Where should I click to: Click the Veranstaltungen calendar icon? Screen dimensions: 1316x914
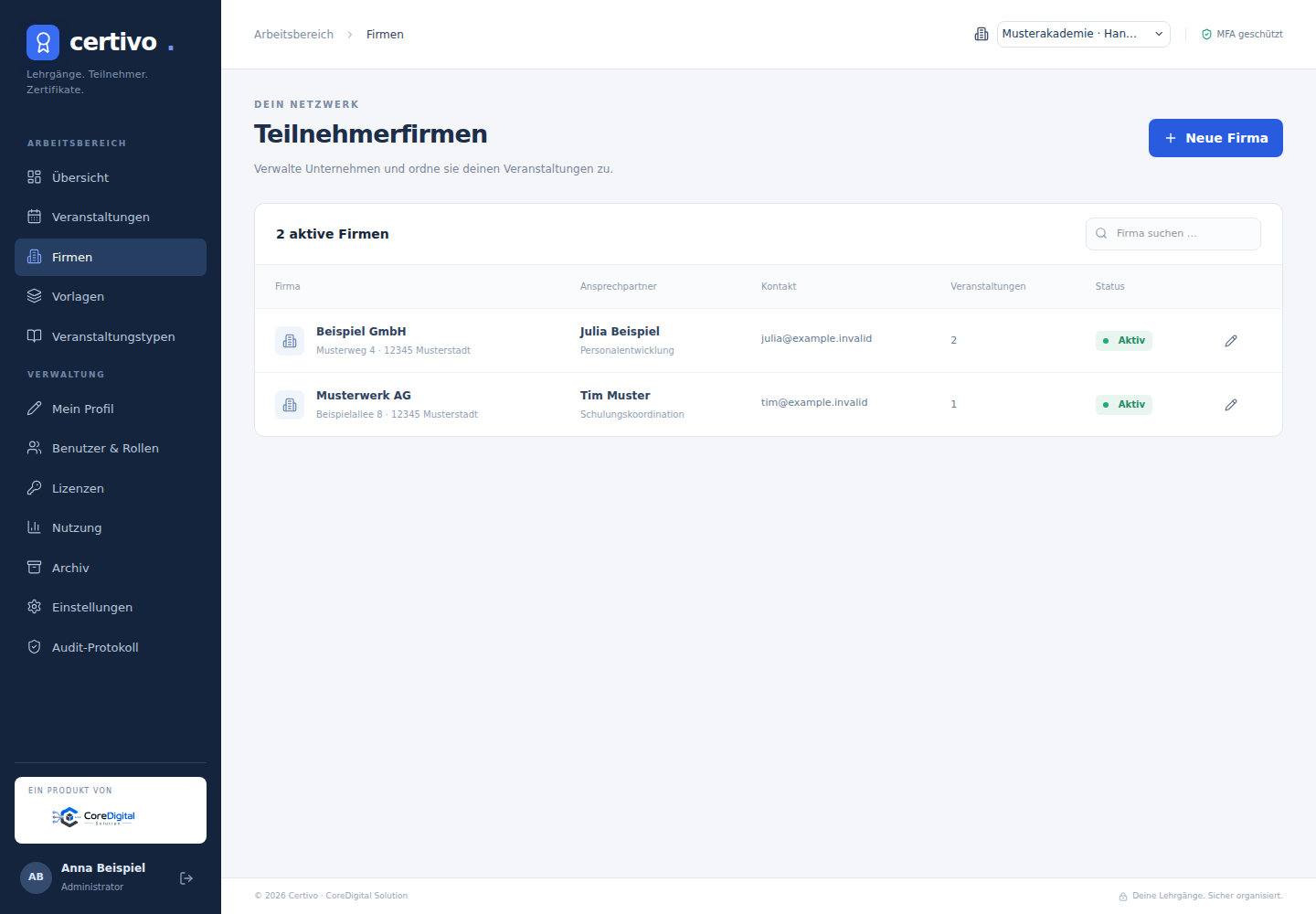pyautogui.click(x=35, y=217)
